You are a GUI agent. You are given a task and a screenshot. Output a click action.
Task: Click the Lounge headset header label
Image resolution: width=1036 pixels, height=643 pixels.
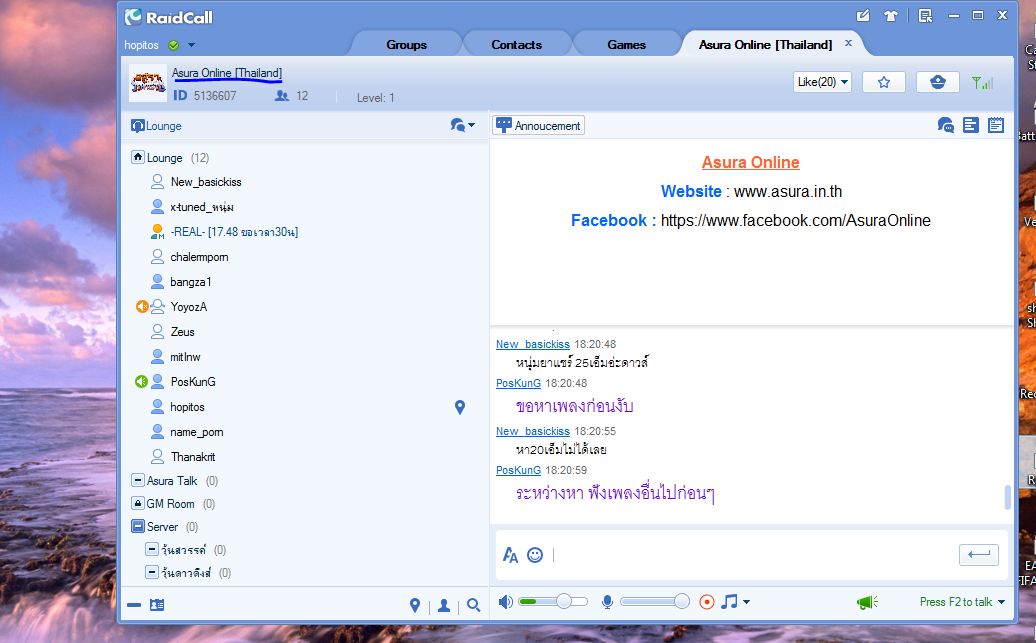pyautogui.click(x=156, y=126)
